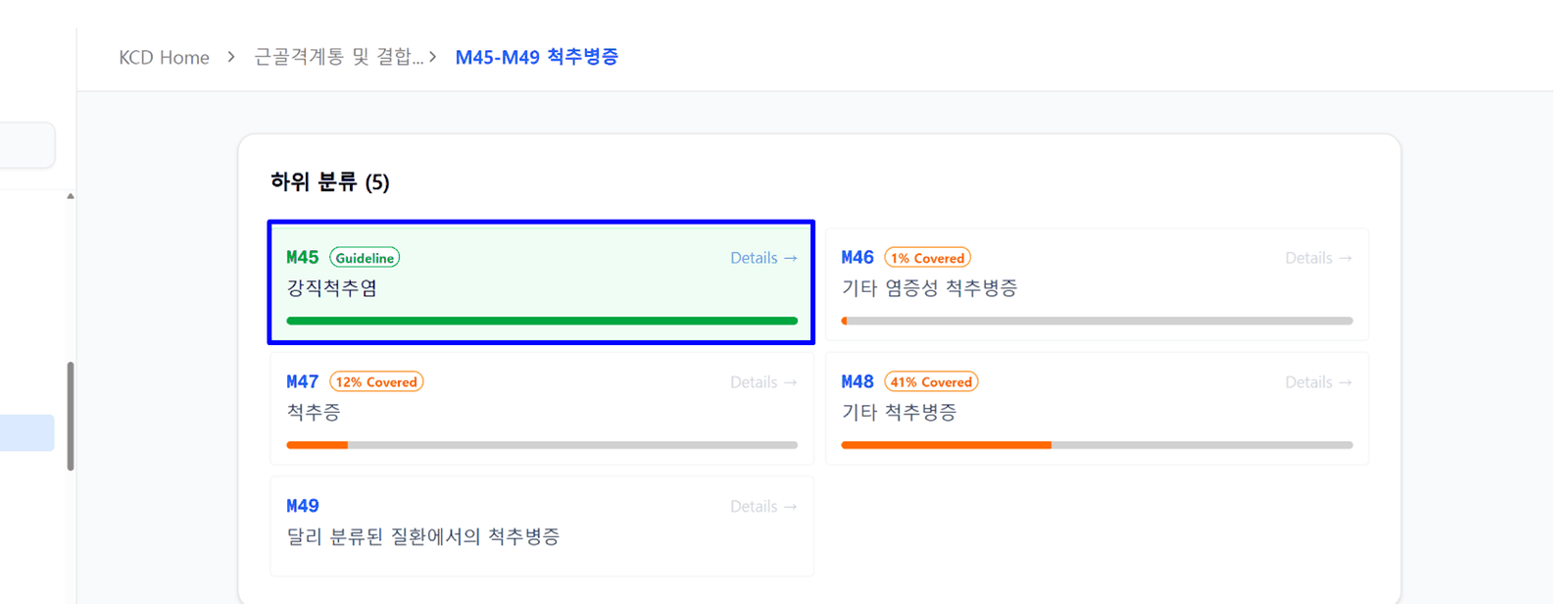This screenshot has height=604, width=1568.
Task: Click the M48 orange coverage bar
Action: [x=1097, y=445]
